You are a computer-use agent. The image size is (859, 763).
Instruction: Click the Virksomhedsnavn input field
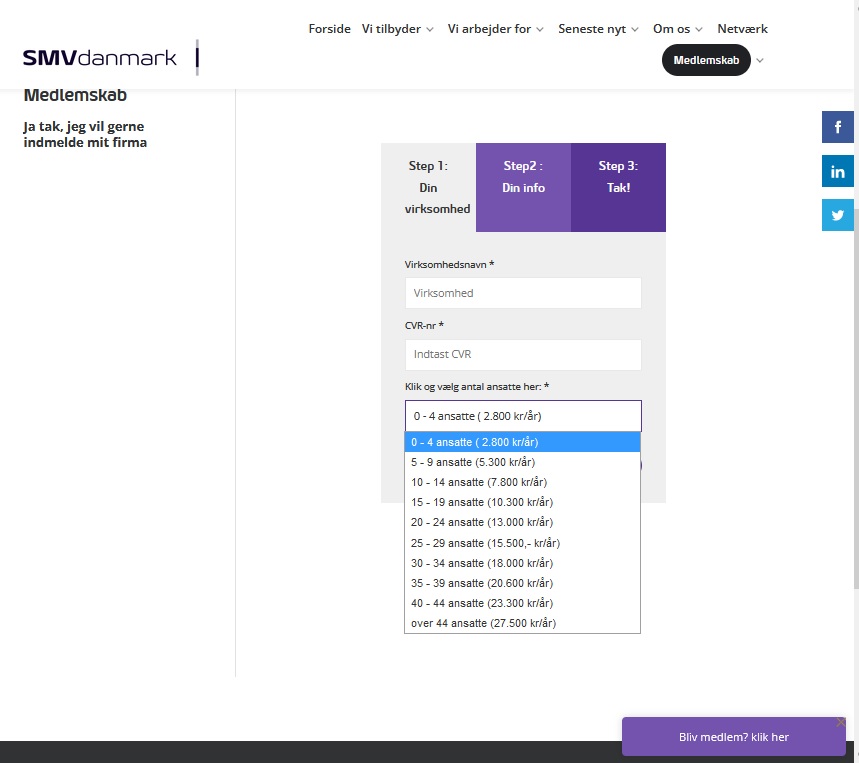click(x=523, y=293)
